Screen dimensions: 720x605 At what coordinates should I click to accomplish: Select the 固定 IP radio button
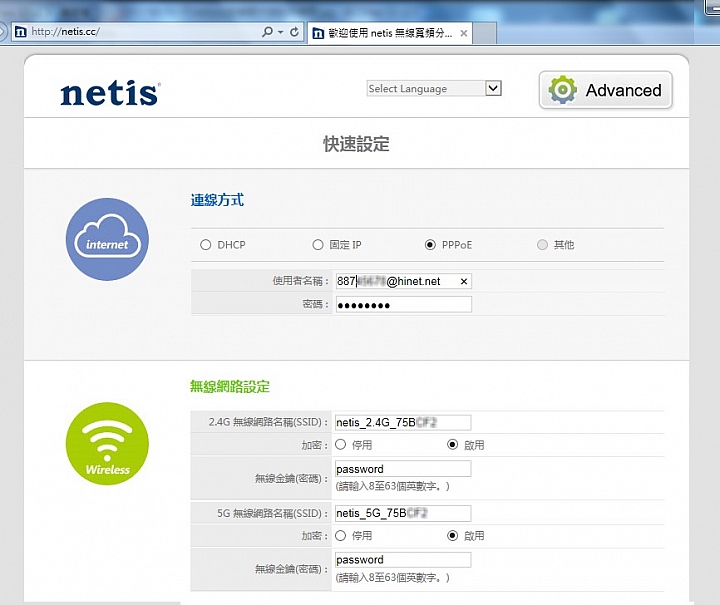[x=318, y=245]
